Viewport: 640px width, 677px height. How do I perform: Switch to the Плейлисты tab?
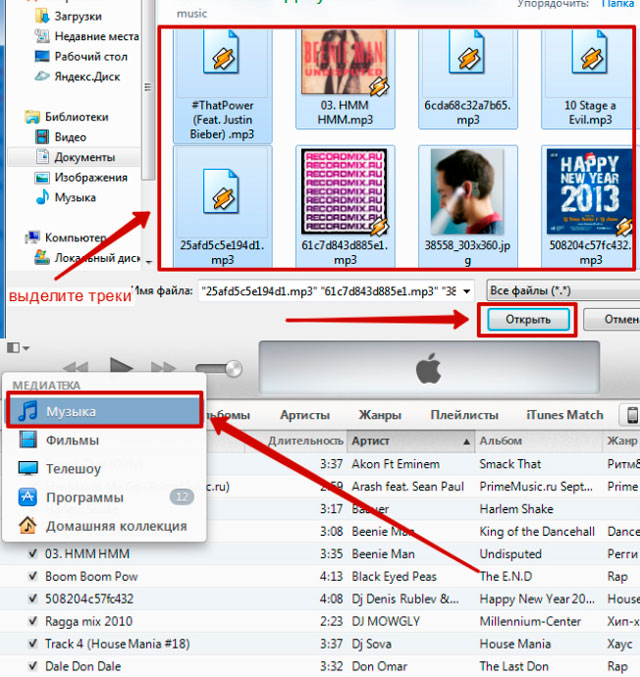[464, 415]
